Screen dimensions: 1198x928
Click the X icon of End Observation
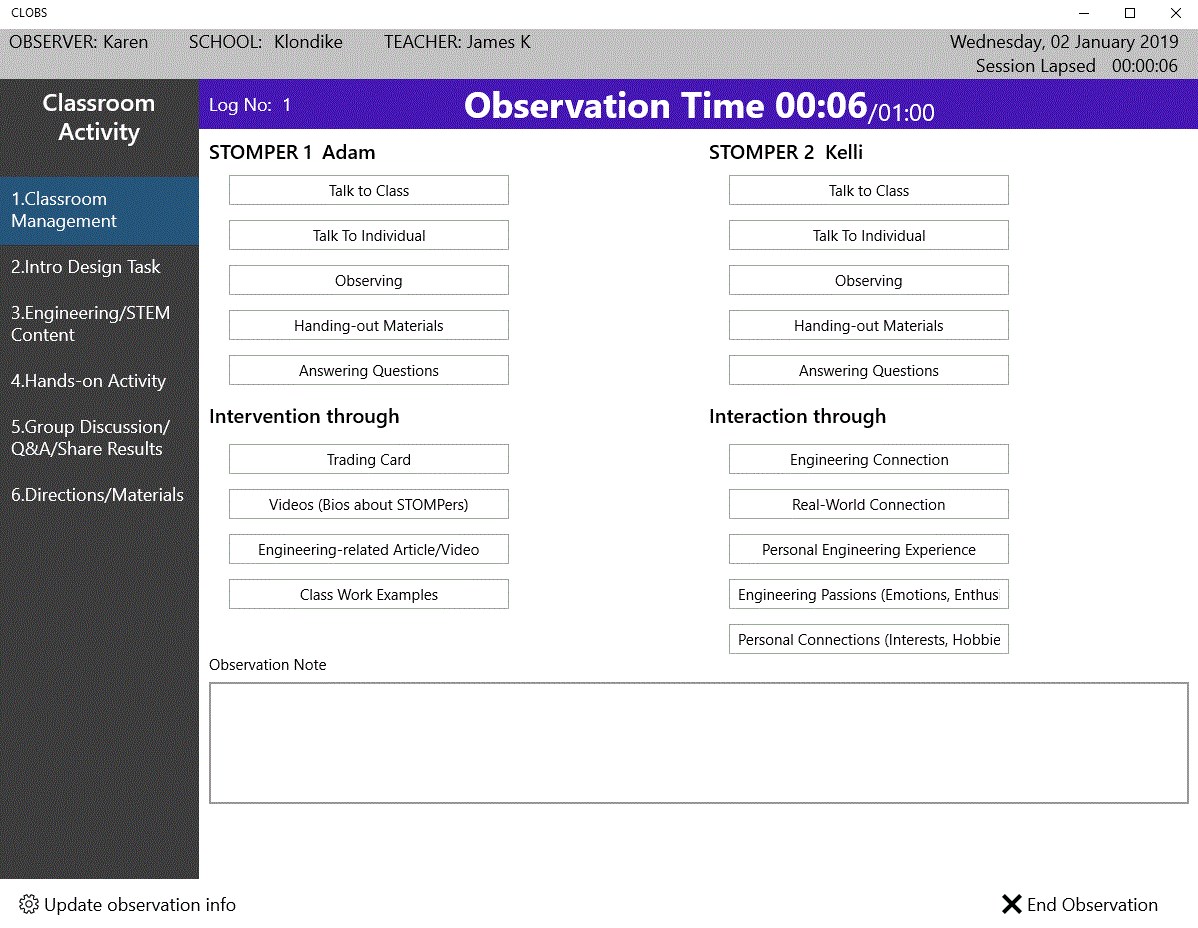[x=1011, y=904]
